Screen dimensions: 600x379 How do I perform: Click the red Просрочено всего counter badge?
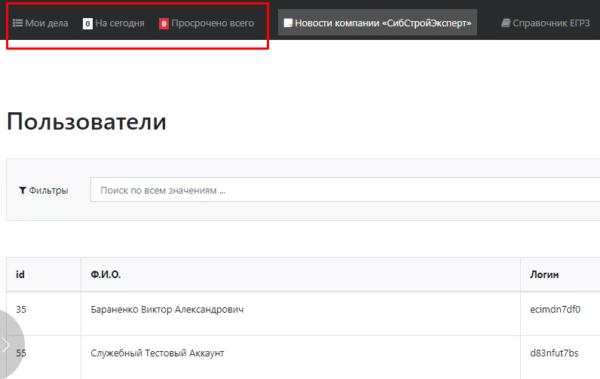(x=164, y=24)
